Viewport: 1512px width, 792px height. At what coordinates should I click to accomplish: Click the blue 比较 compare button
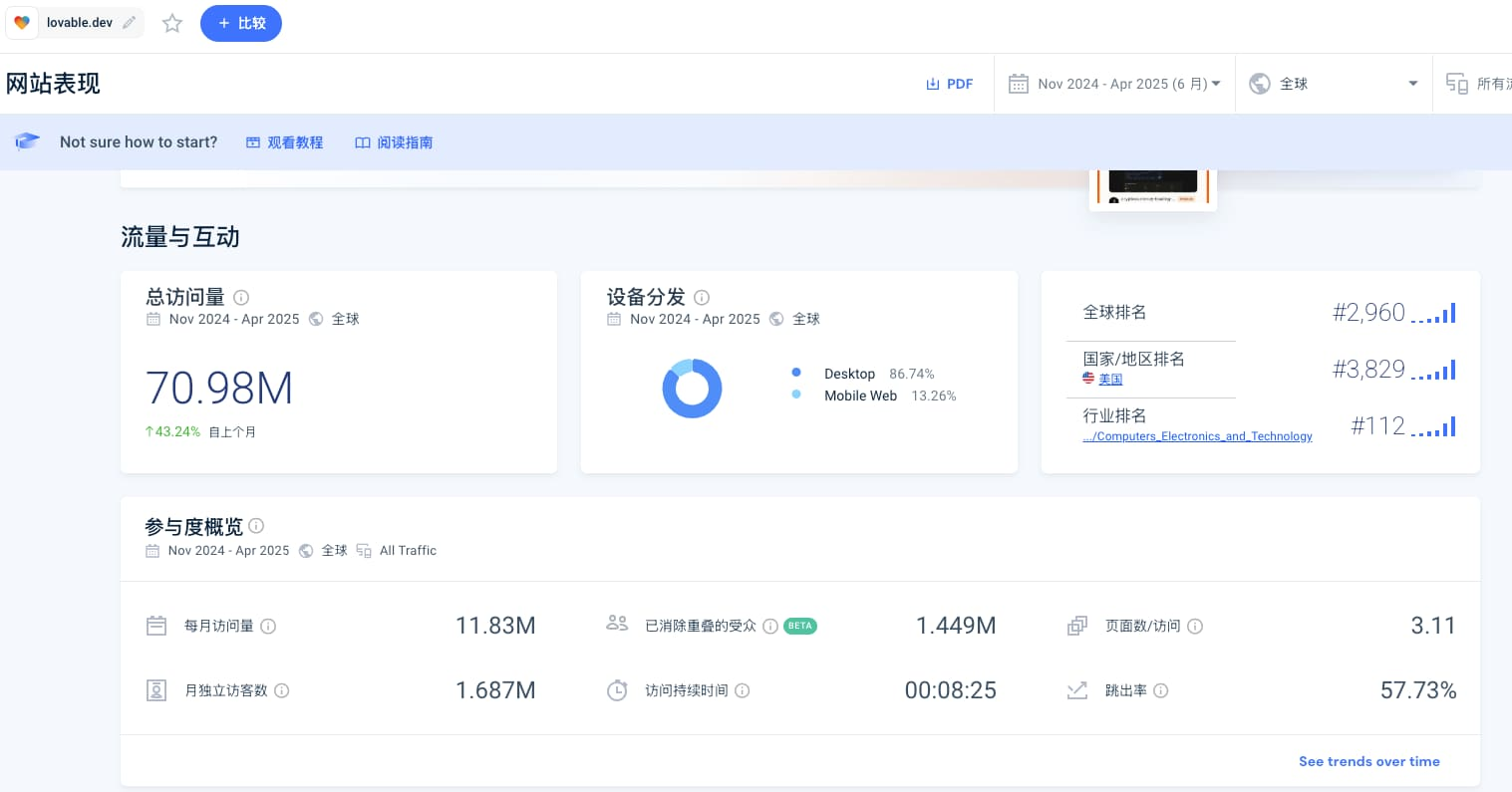tap(241, 23)
